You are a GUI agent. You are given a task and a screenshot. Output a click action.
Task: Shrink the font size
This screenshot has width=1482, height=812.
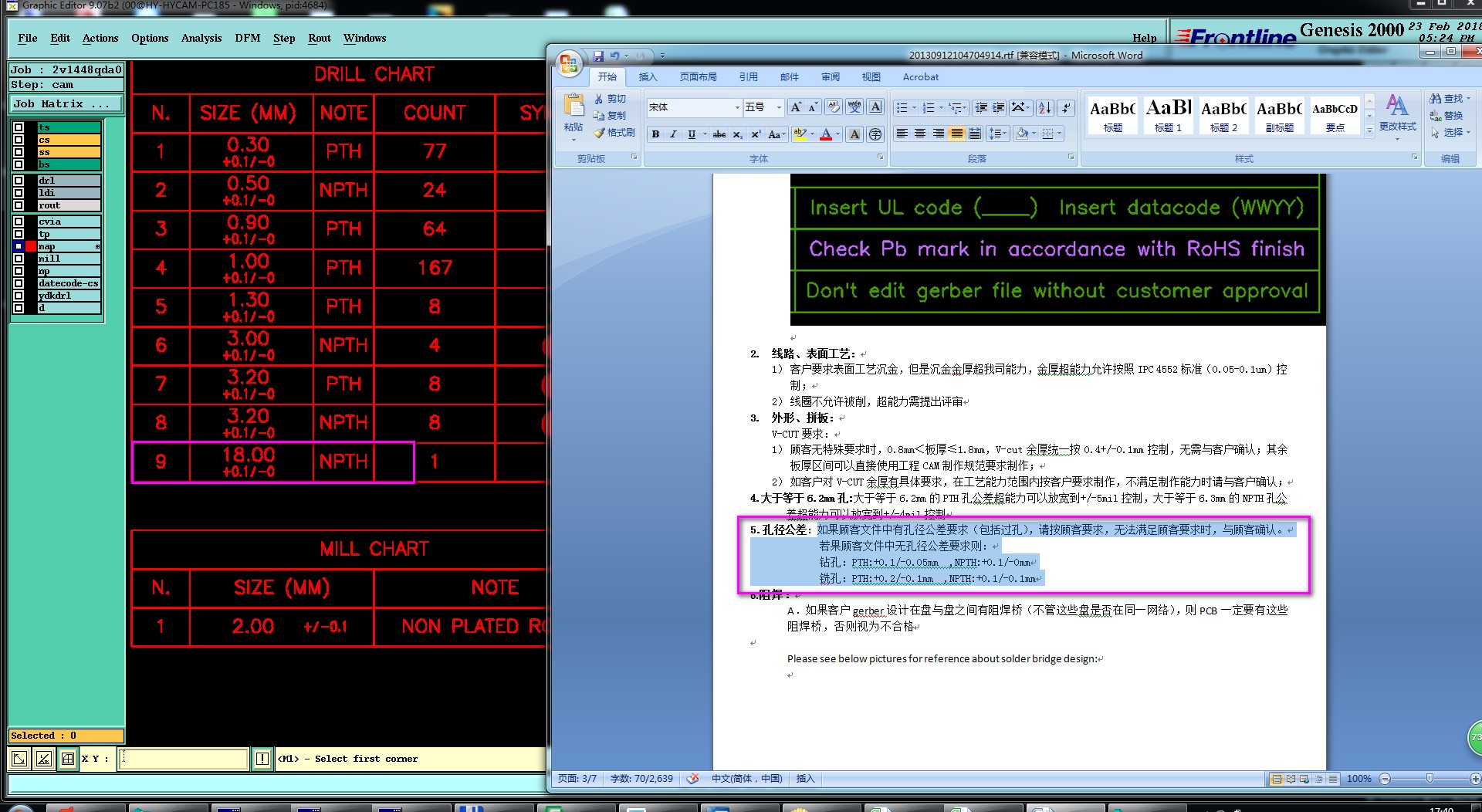click(x=813, y=107)
